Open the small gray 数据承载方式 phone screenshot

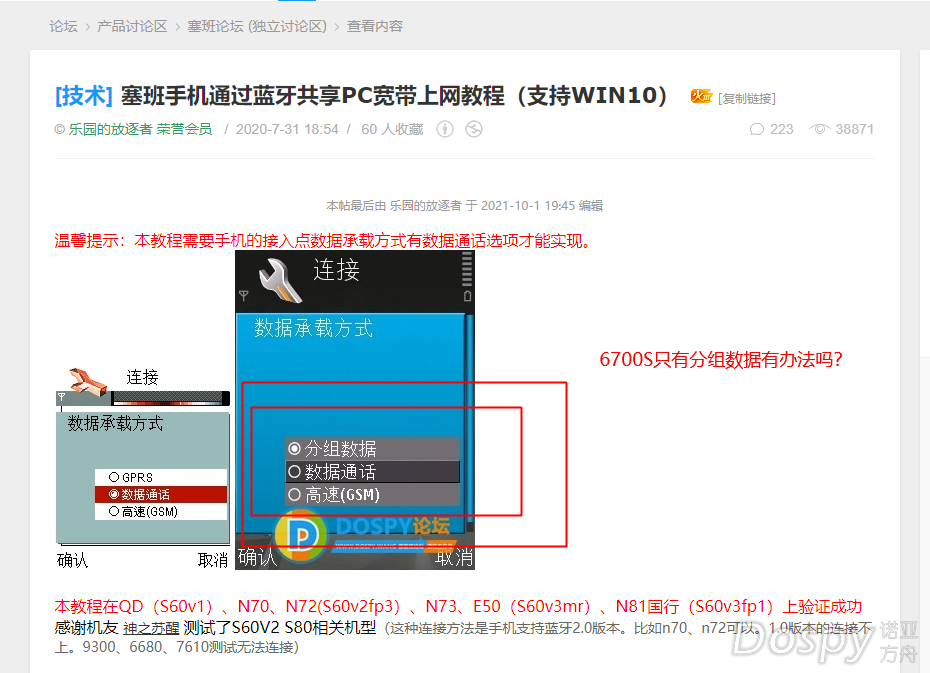tap(143, 468)
